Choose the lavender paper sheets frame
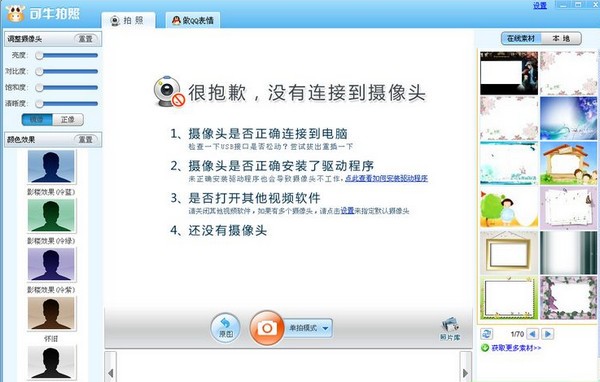Screen dimensions: 600x382 pyautogui.click(x=569, y=208)
